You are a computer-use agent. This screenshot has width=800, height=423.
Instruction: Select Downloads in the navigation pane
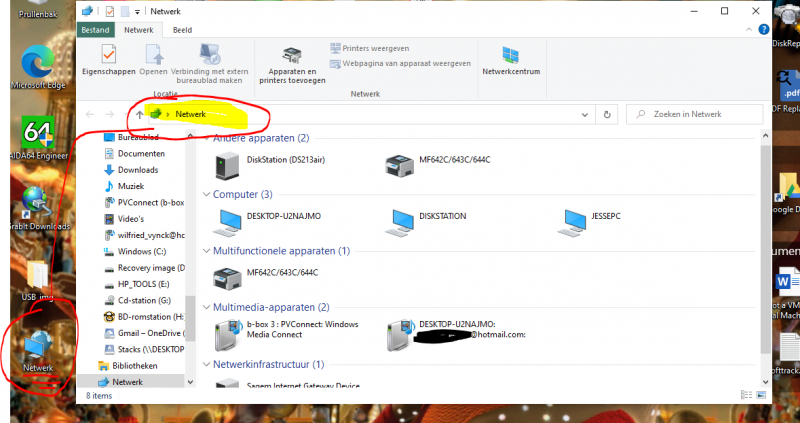click(138, 170)
